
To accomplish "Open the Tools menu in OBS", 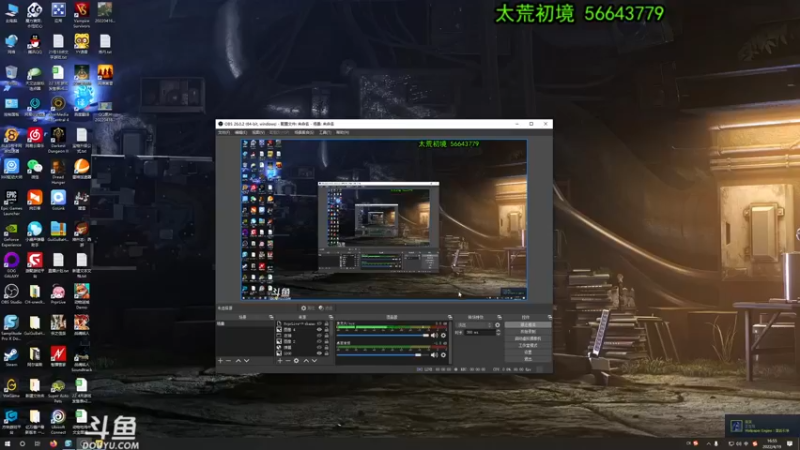I will 325,132.
